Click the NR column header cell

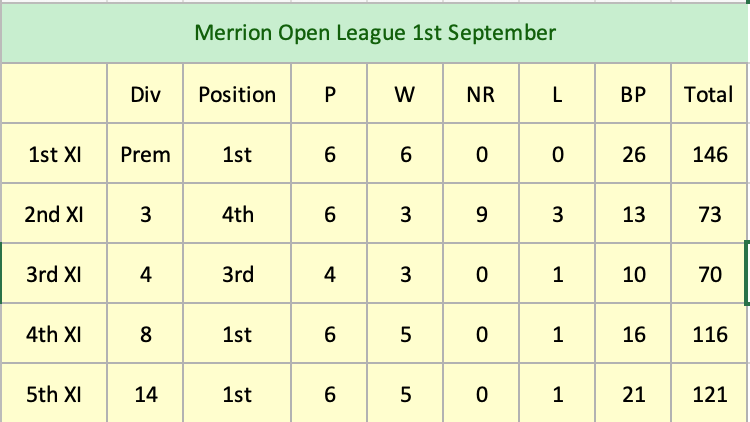click(481, 95)
